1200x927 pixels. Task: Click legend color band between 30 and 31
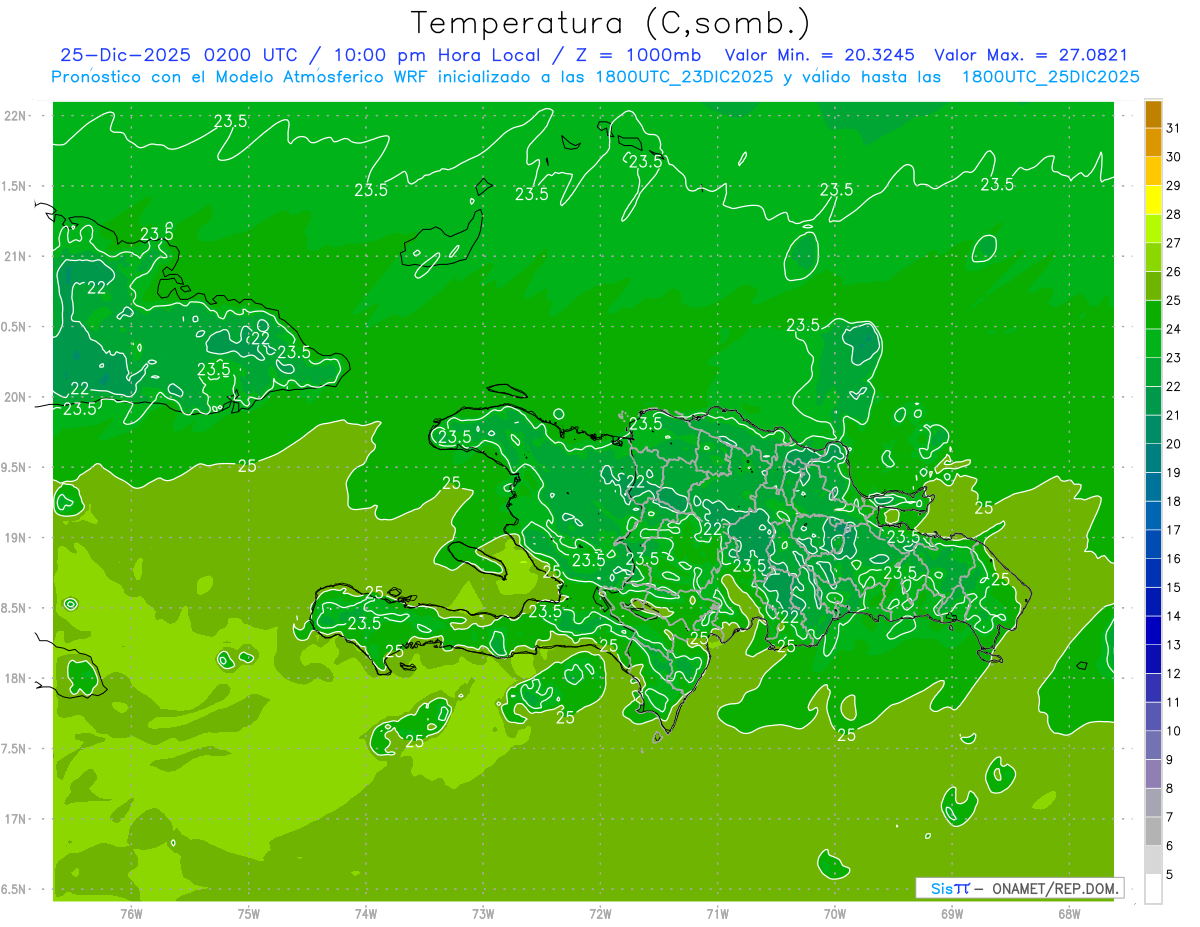click(1153, 143)
